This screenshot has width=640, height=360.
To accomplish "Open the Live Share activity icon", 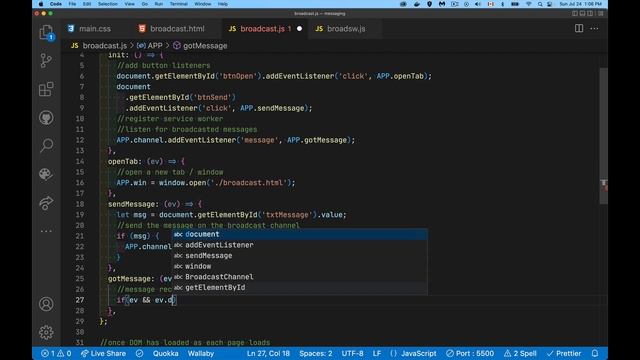I will click(46, 203).
